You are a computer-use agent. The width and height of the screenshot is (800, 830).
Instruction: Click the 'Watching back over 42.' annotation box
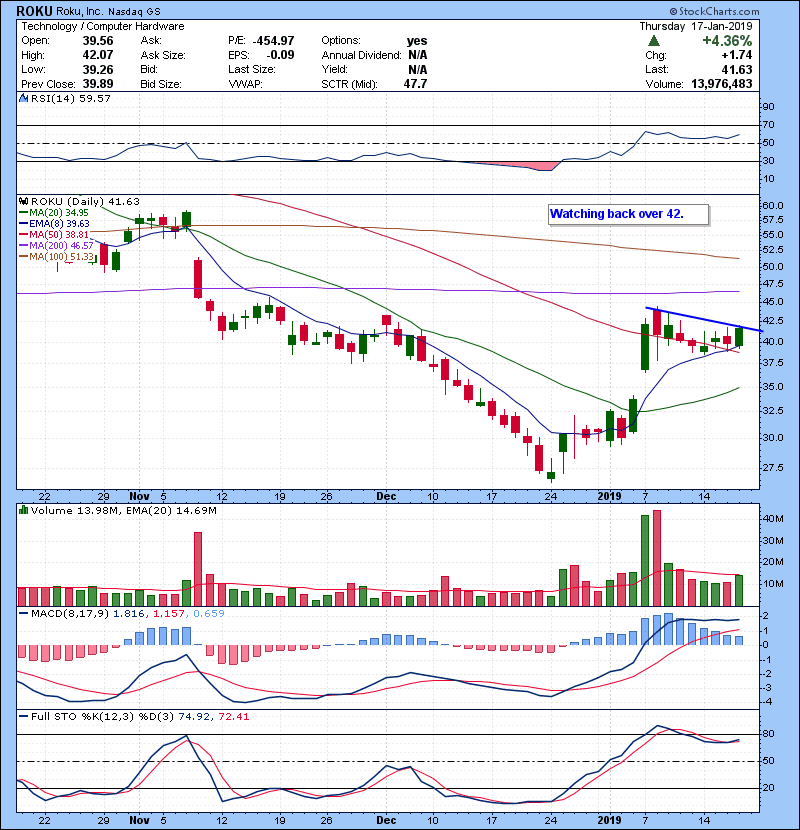(x=628, y=214)
